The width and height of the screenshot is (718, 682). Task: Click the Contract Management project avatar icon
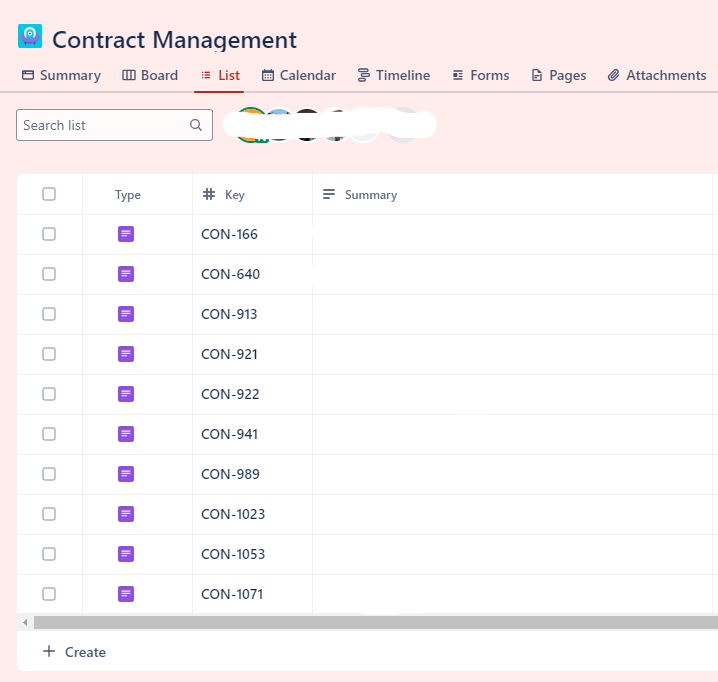click(x=30, y=36)
